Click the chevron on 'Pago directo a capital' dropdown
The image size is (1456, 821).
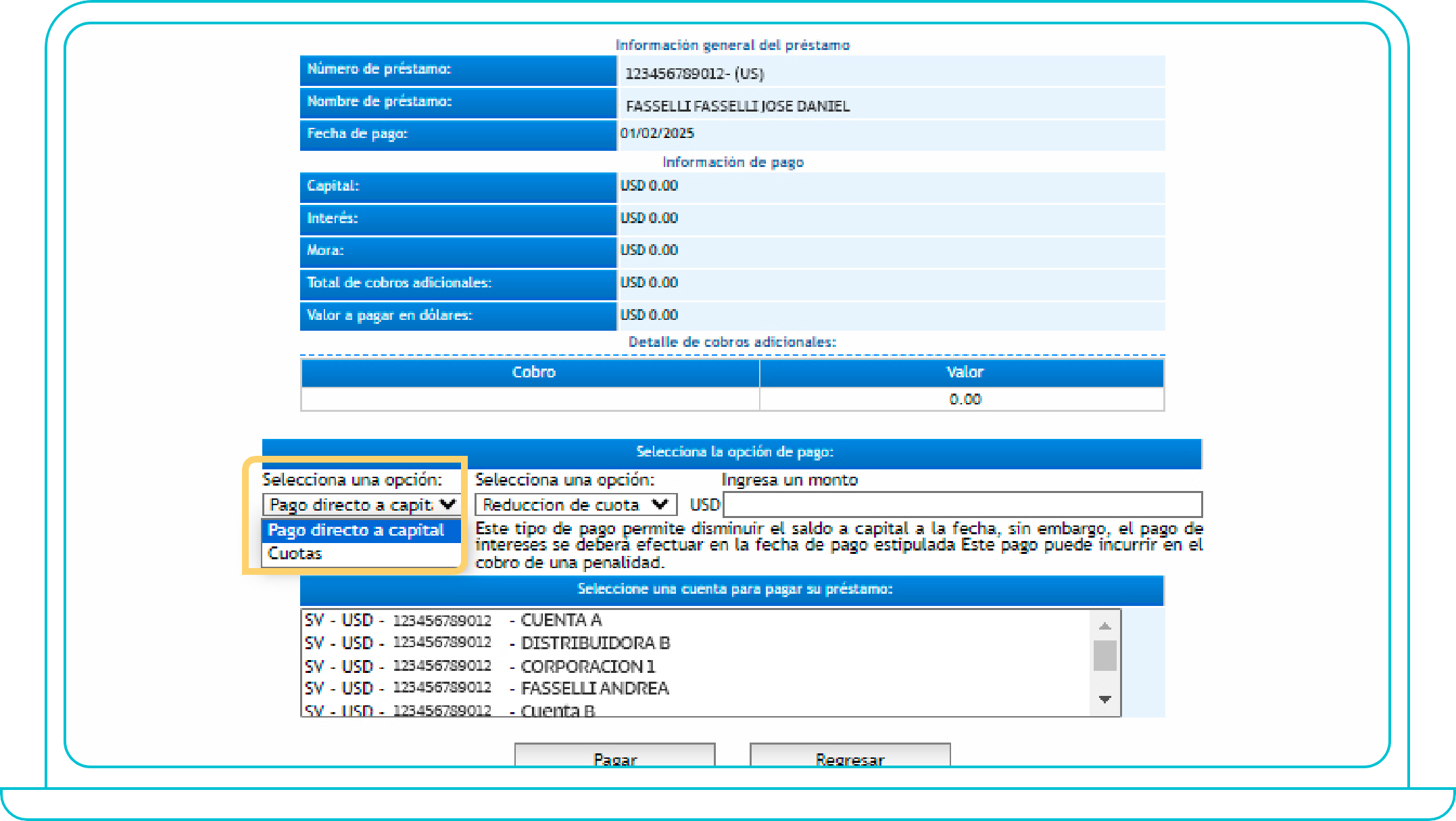[447, 505]
